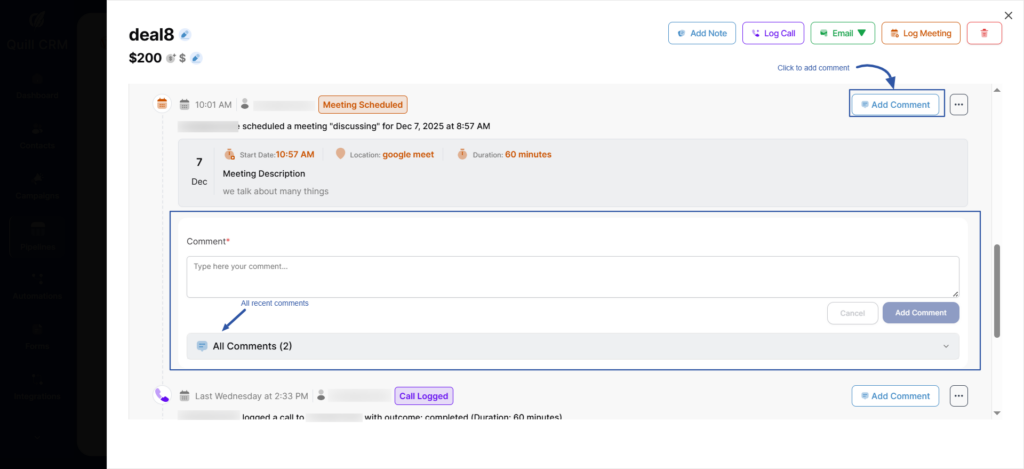Open the three-dot menu on Meeting Scheduled entry
Screen dimensions: 1024x469
[x=958, y=104]
